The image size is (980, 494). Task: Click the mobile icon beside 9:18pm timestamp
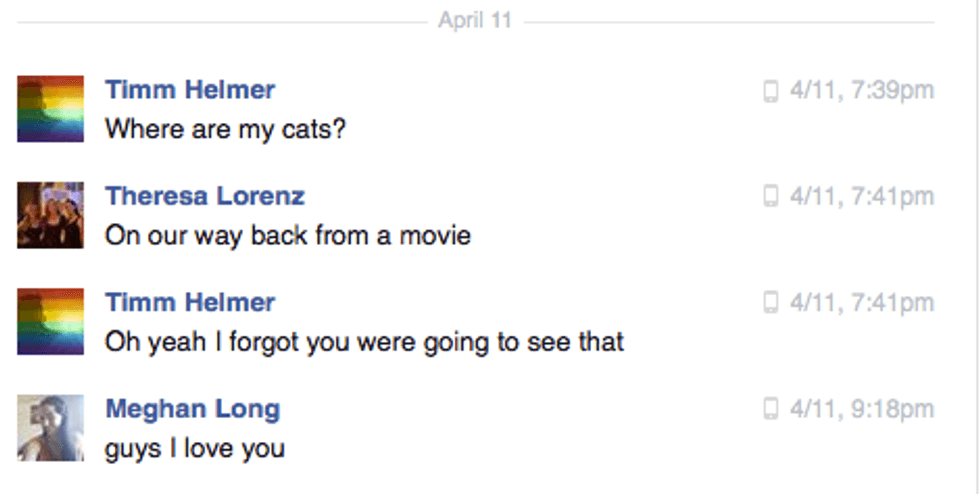point(770,409)
